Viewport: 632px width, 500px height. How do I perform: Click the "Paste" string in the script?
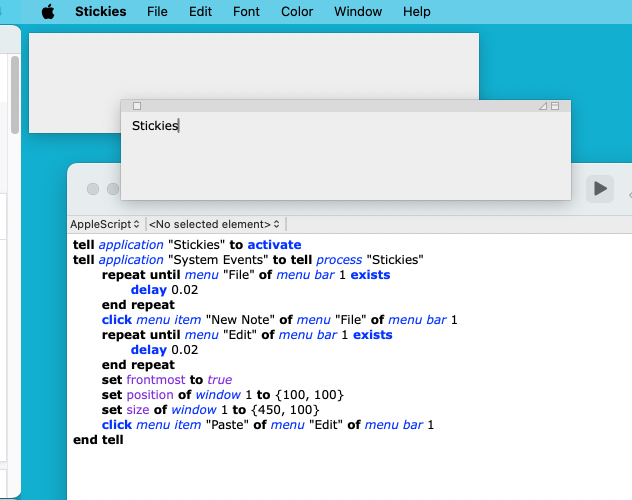point(227,425)
